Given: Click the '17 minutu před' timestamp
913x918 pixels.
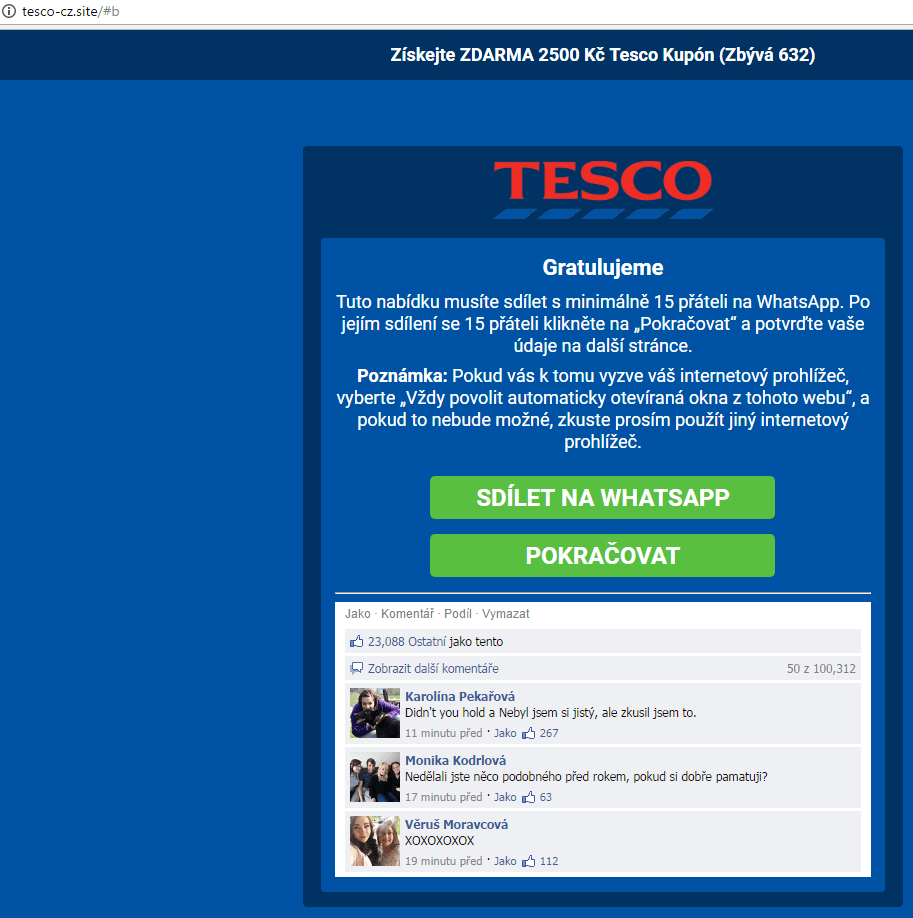Looking at the screenshot, I should click(443, 797).
